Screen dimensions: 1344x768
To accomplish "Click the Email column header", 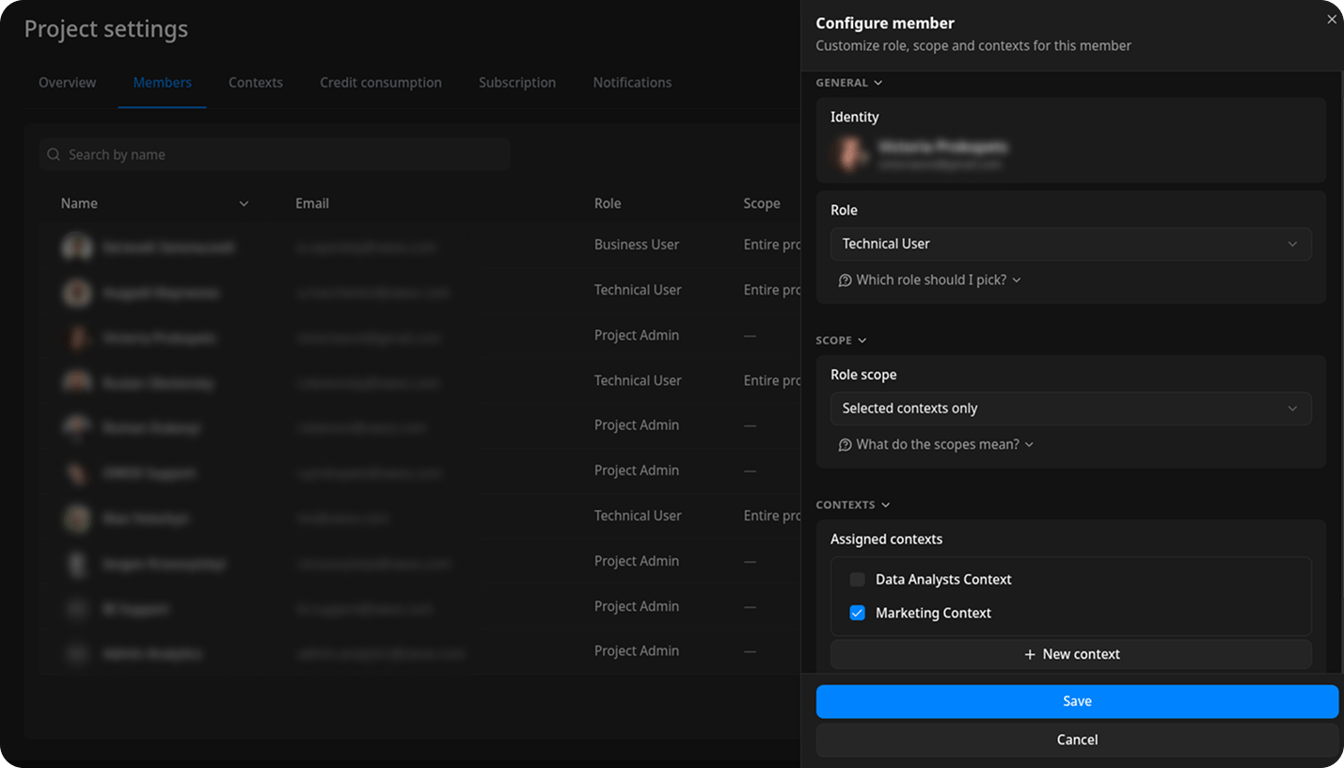I will [312, 203].
